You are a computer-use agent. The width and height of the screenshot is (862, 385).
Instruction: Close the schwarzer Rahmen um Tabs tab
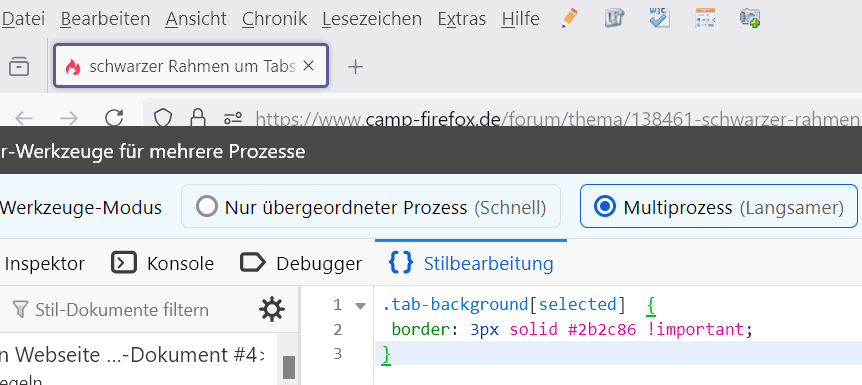pos(308,66)
